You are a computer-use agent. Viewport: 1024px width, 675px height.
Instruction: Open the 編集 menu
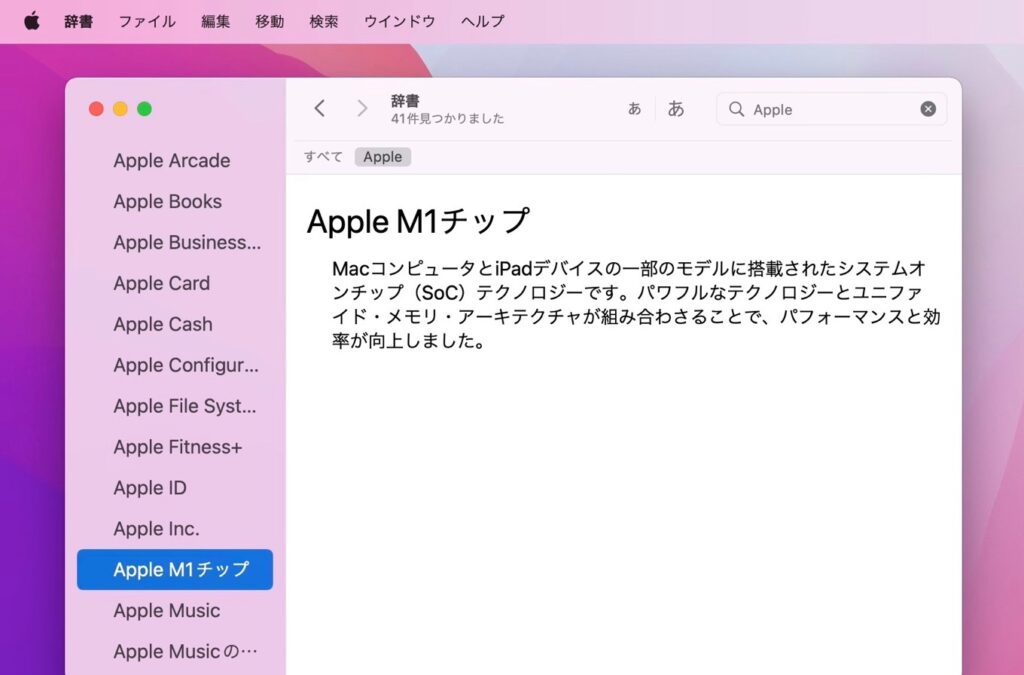[x=216, y=22]
